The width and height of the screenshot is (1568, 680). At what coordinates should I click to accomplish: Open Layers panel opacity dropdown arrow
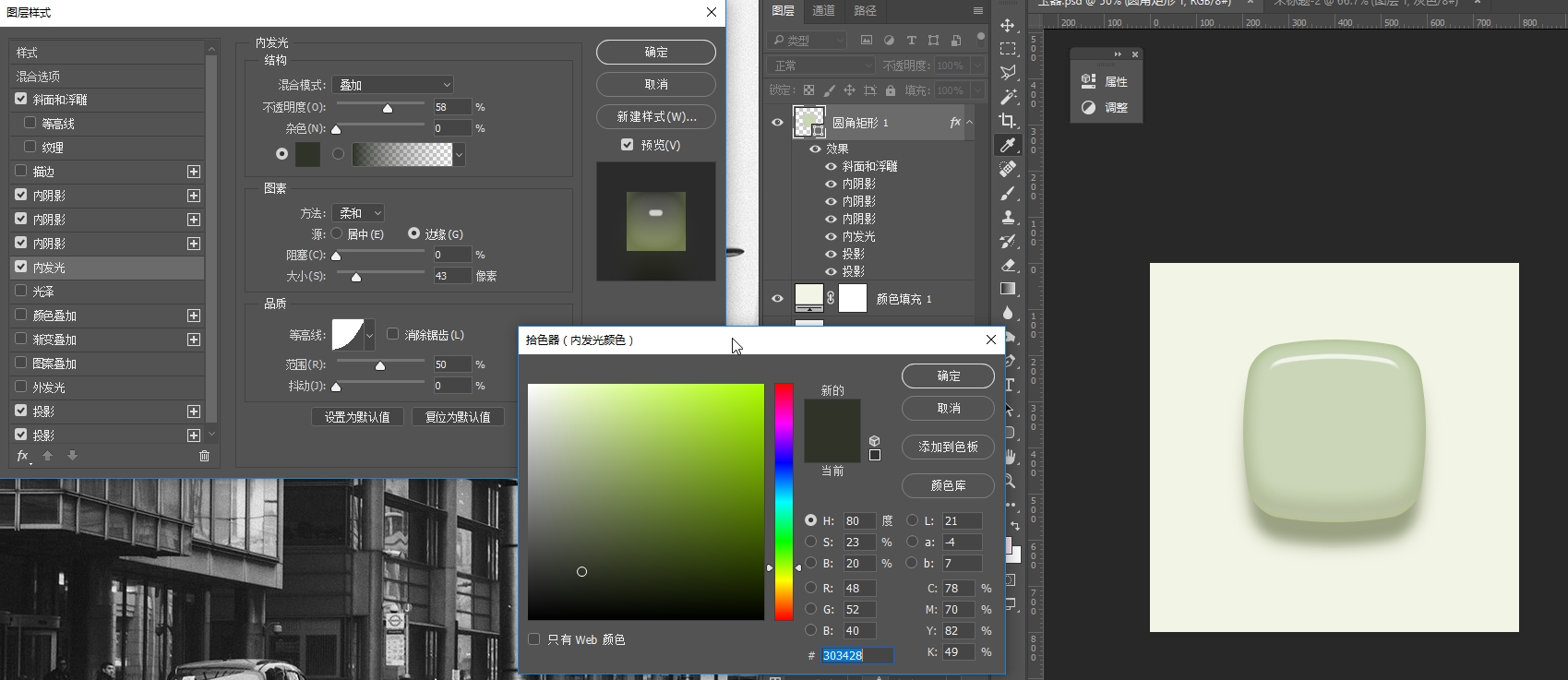click(977, 66)
